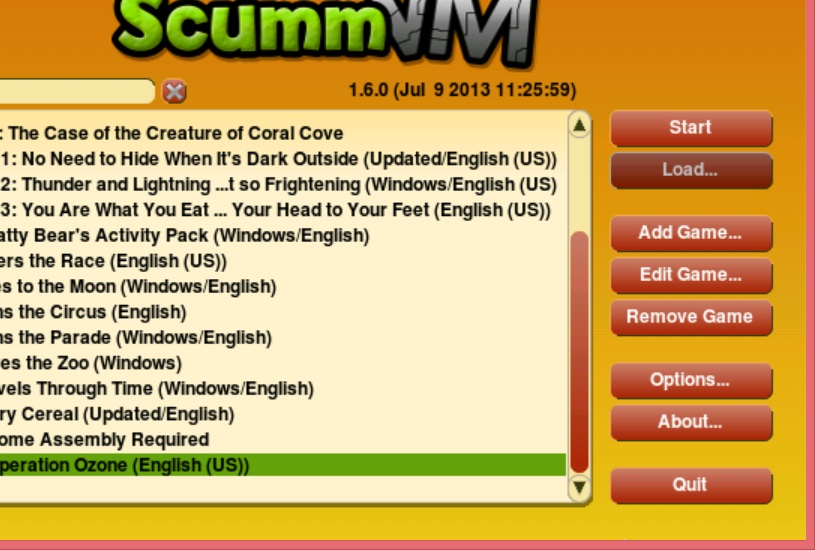
Task: Click the Remove Game button
Action: coord(691,317)
